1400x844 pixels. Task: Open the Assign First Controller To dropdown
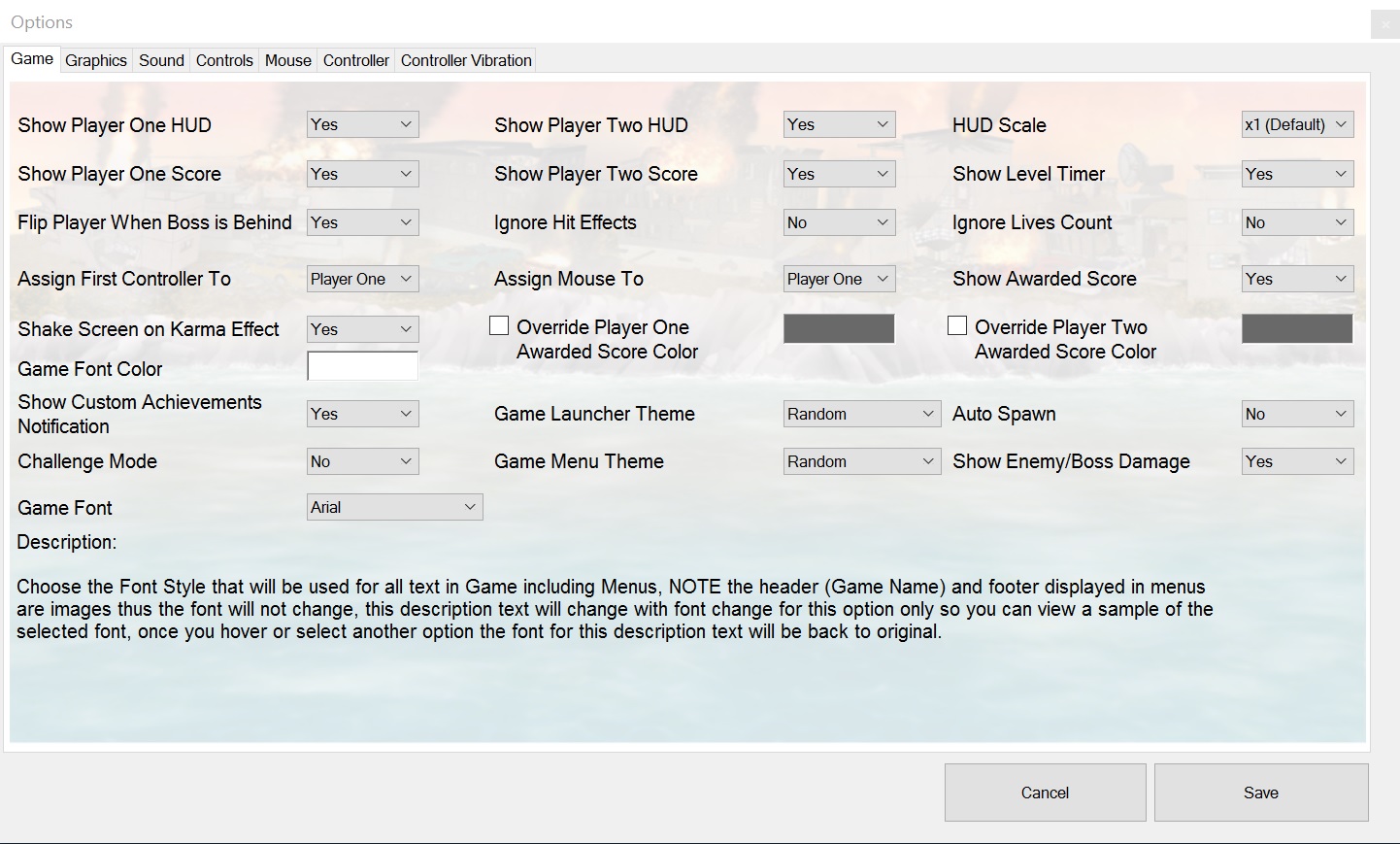pos(362,279)
